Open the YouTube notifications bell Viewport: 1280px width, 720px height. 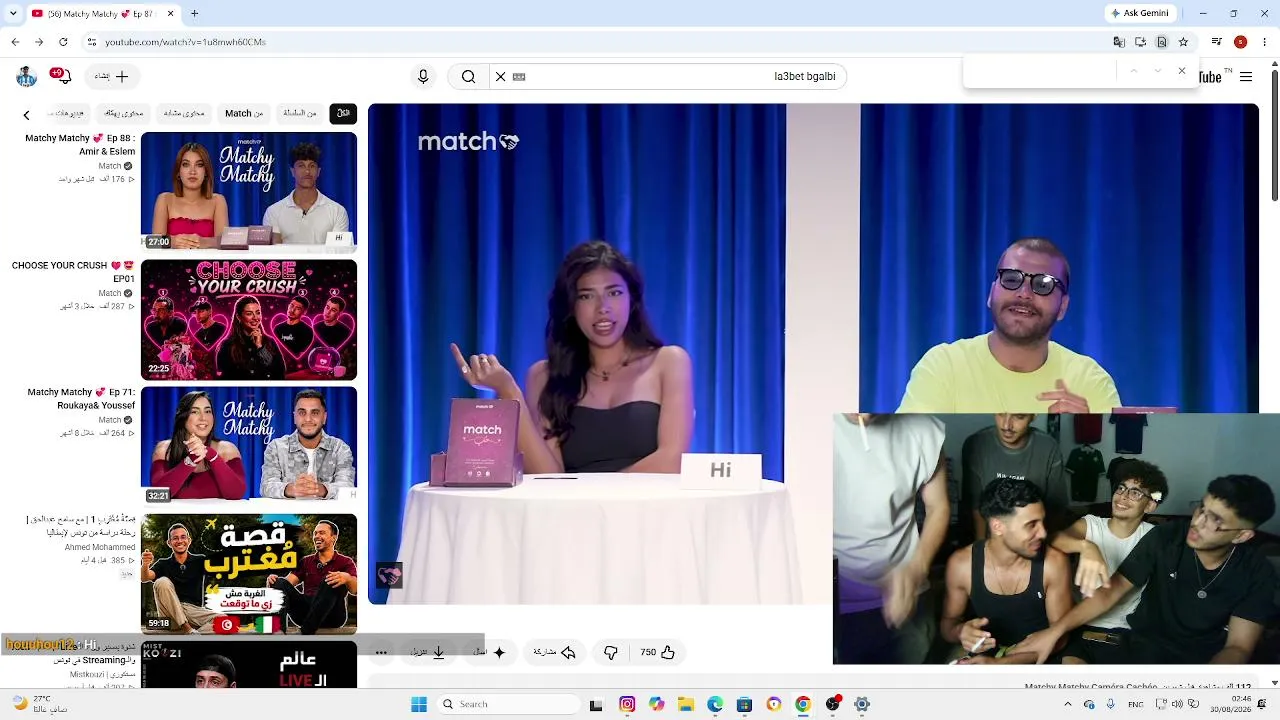pos(62,76)
